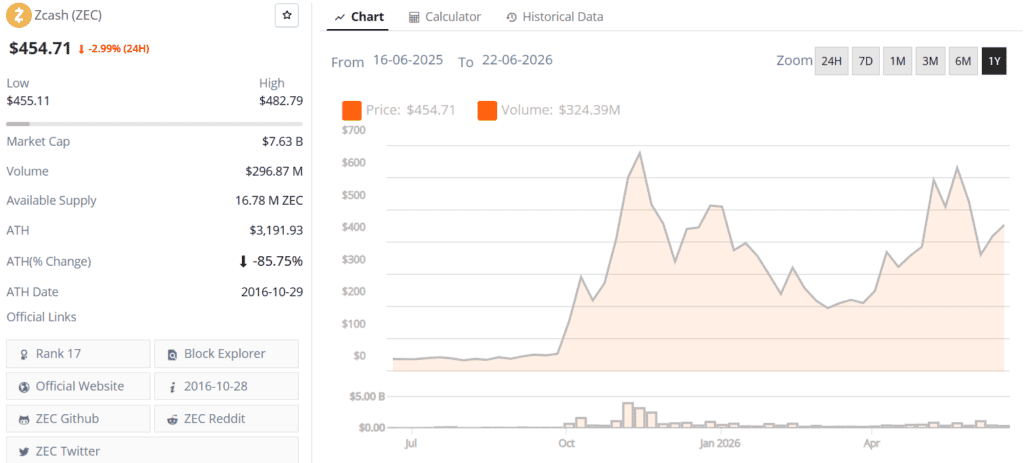Click the Low value $455.11

tap(28, 101)
